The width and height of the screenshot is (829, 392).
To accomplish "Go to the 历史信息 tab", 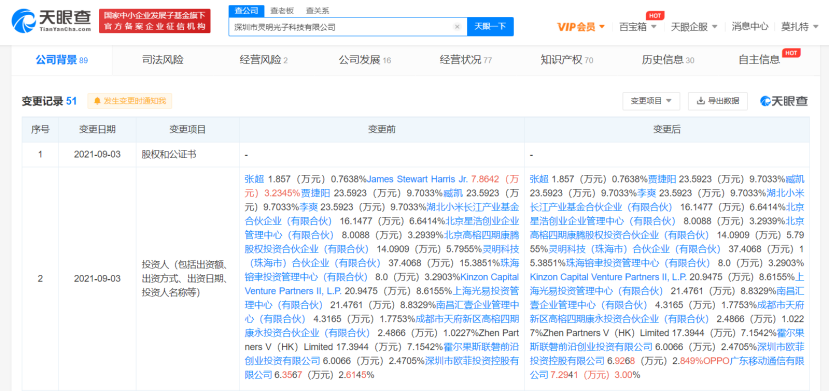I will point(668,60).
